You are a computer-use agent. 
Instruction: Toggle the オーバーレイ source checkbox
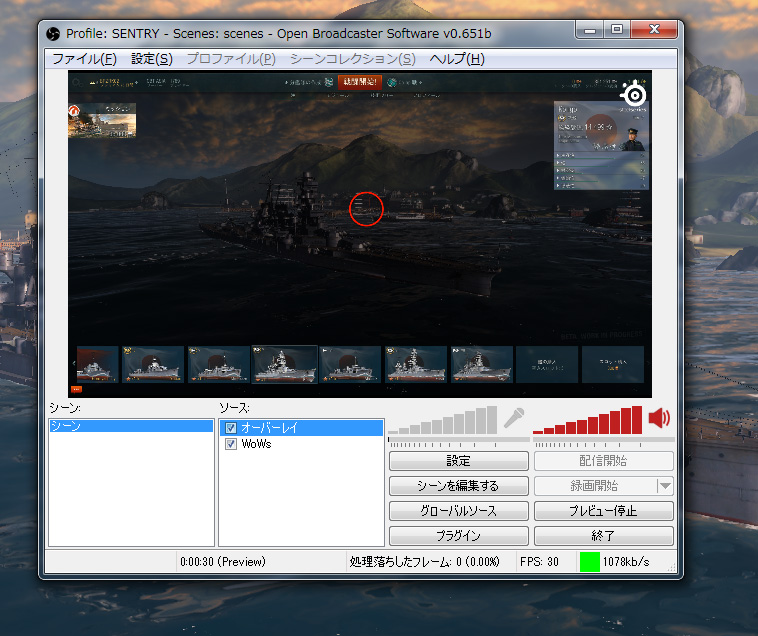[231, 428]
